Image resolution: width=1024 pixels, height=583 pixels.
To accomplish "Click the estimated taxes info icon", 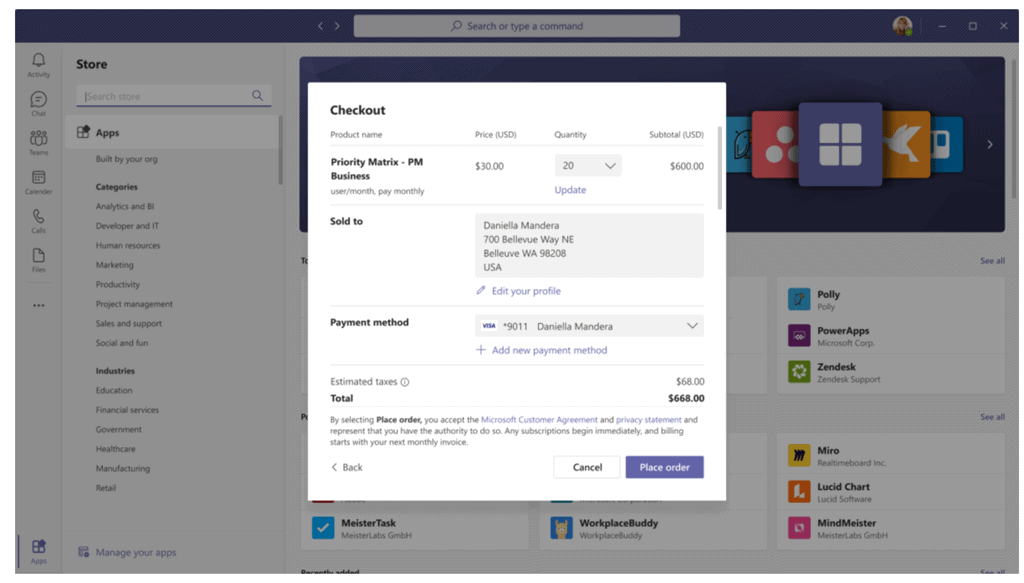I will pyautogui.click(x=405, y=382).
